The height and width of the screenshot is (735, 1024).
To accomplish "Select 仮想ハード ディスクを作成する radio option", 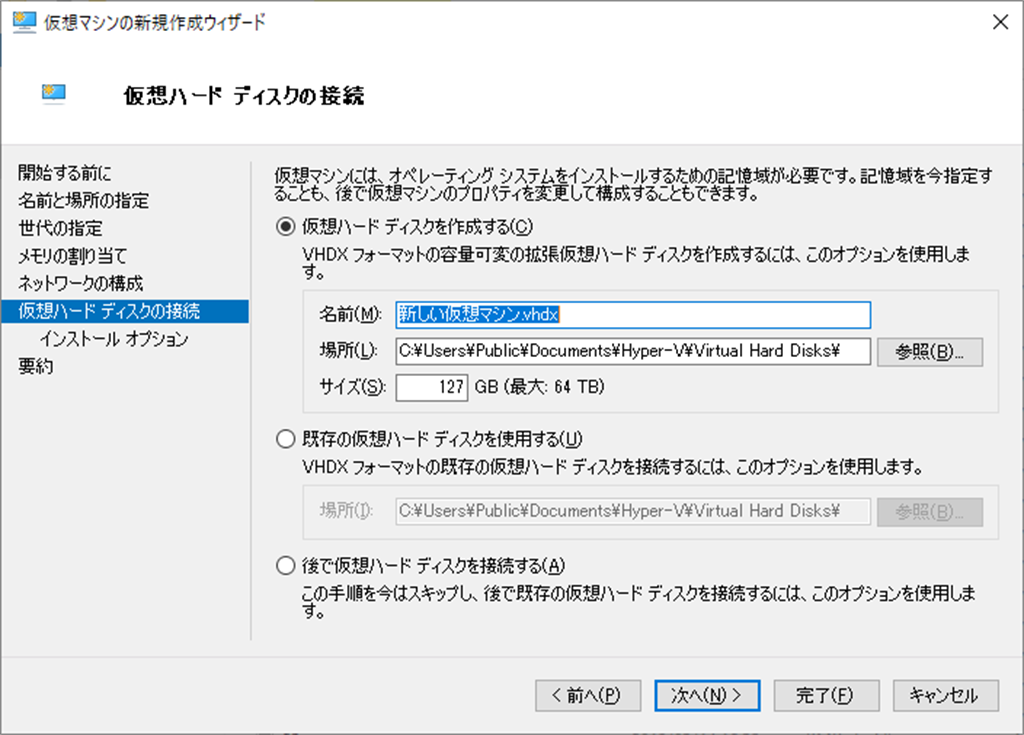I will (285, 227).
